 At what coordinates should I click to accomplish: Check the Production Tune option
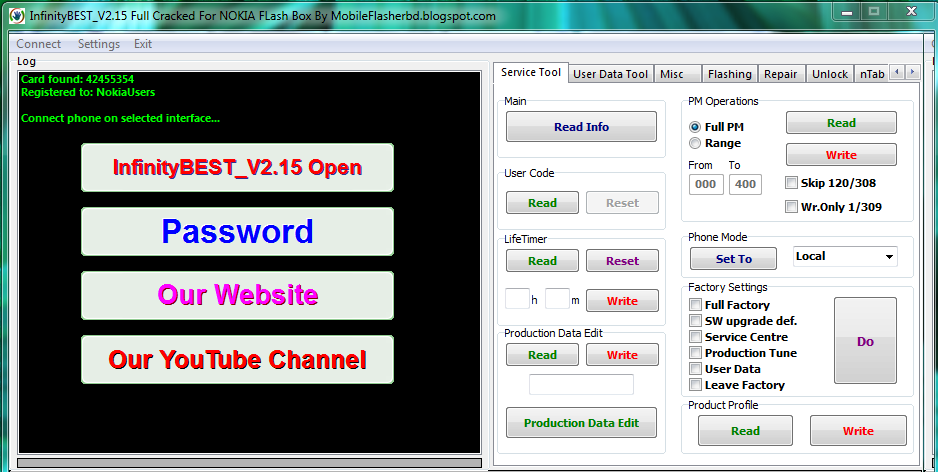[x=695, y=353]
